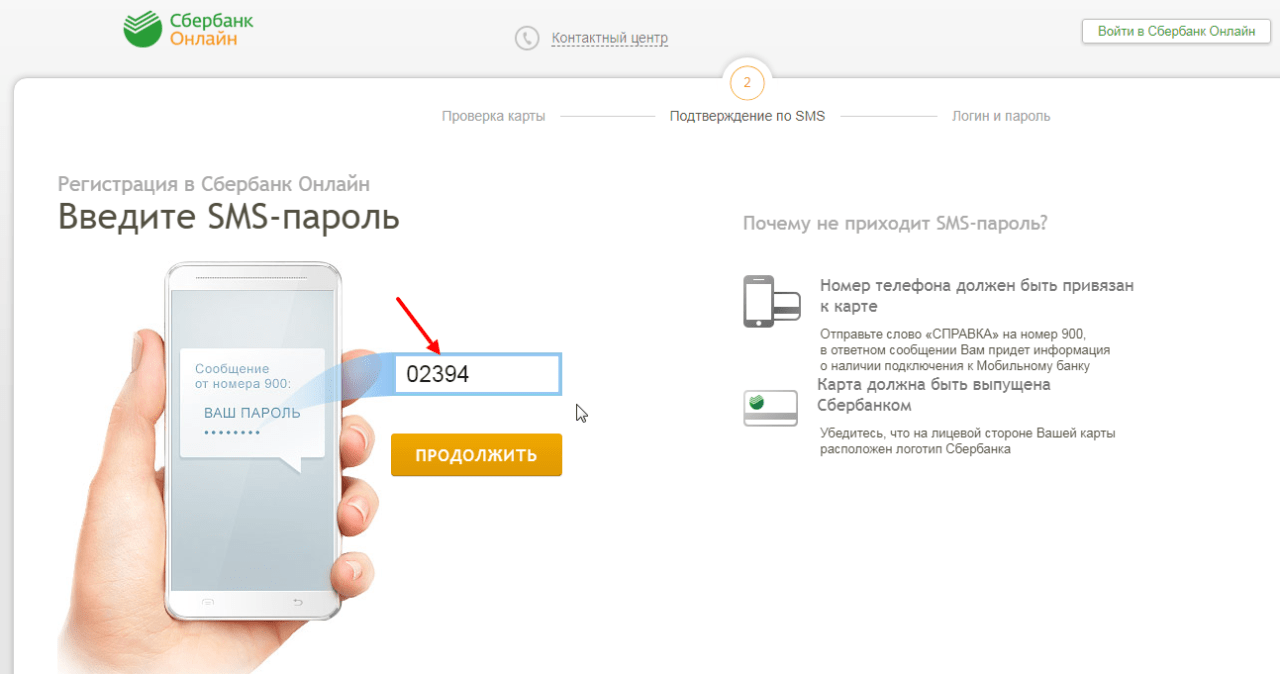Click Войти в Сбербанк Онлайн button
The width and height of the screenshot is (1280, 674).
[1176, 31]
